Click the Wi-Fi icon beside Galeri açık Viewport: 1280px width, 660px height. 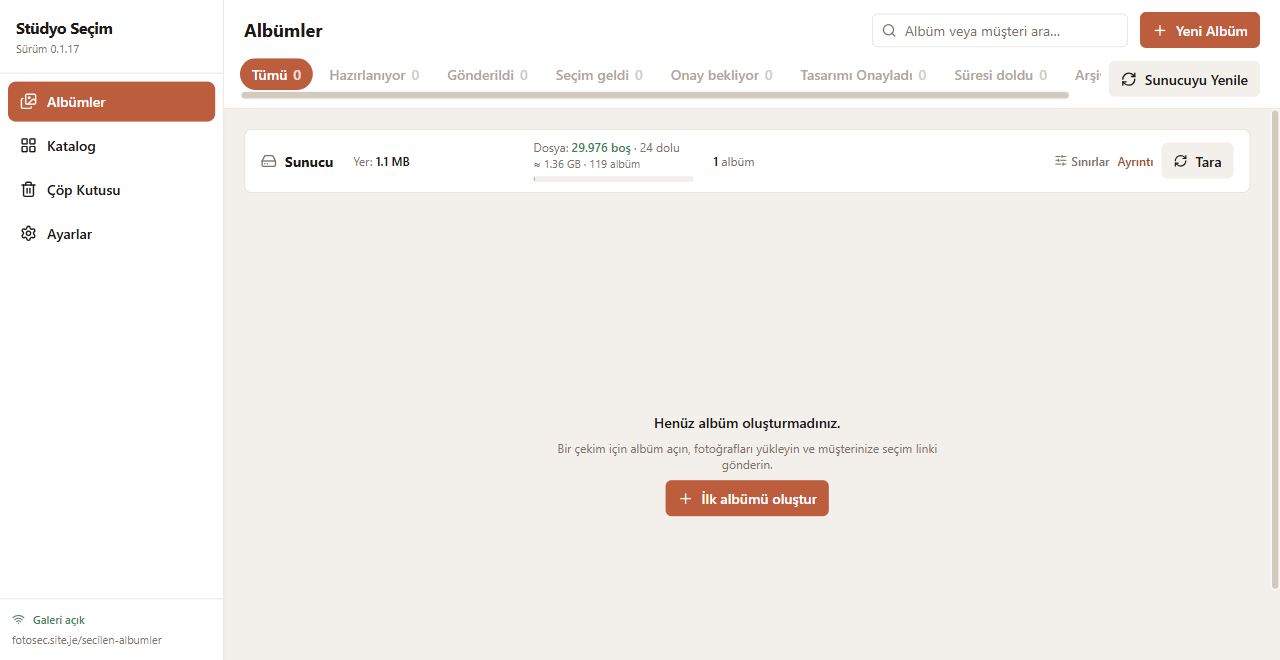tap(18, 620)
